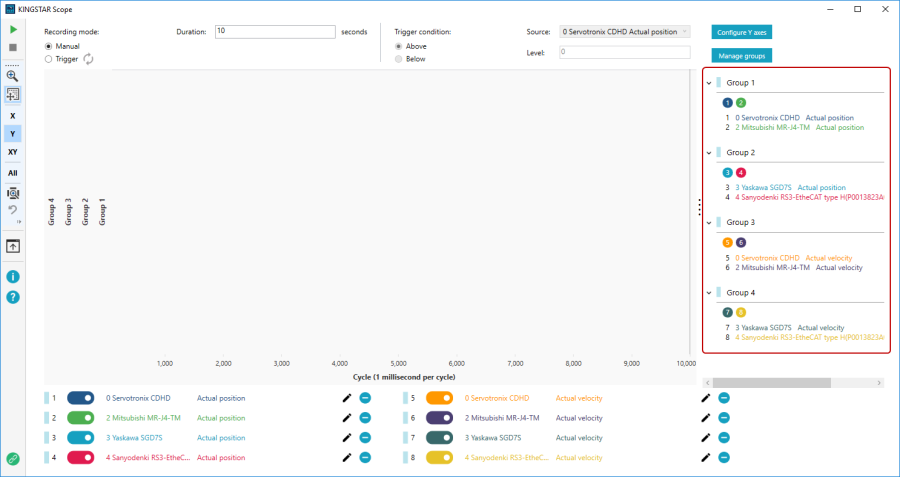Toggle channel 2 Mitsubishi MR-J4-TM position switch
This screenshot has width=900, height=477.
point(81,418)
